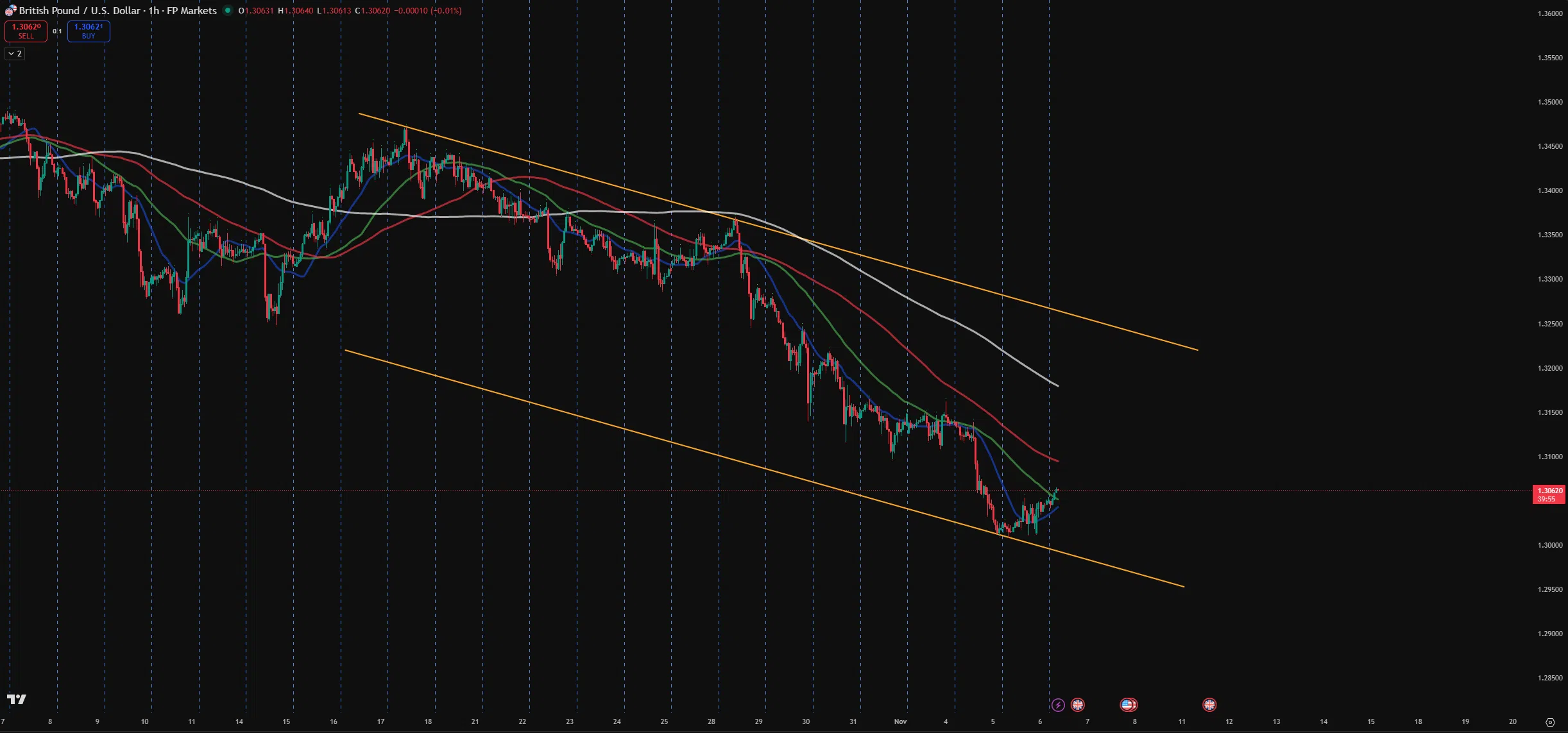This screenshot has width=1568, height=733.
Task: Click the red SELL price button
Action: pyautogui.click(x=26, y=31)
